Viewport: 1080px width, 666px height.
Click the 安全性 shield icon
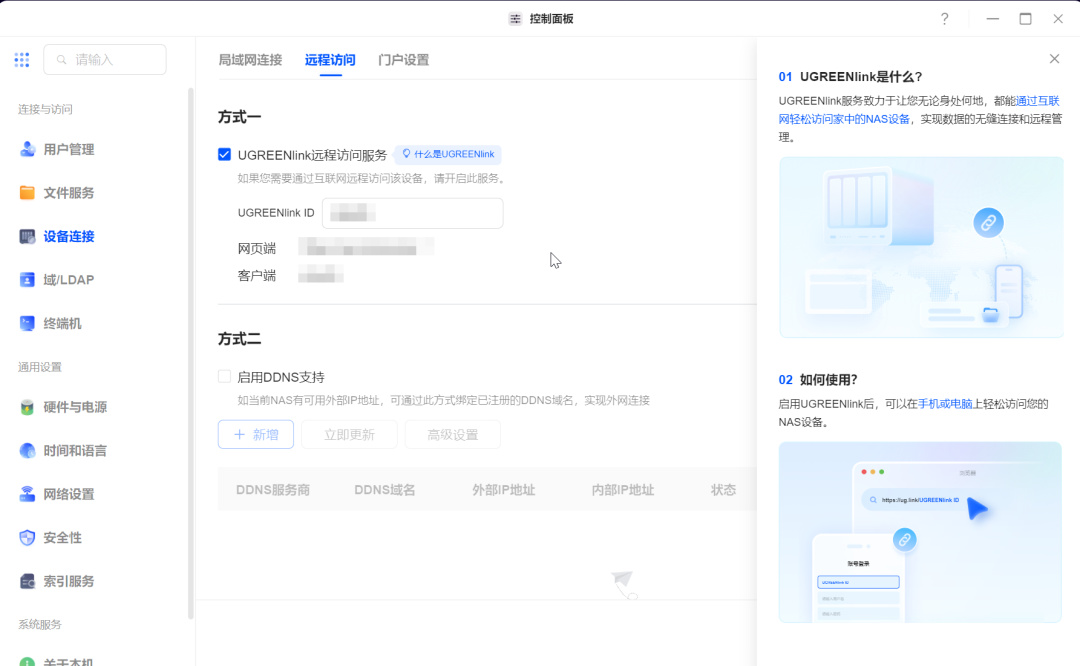click(x=27, y=537)
